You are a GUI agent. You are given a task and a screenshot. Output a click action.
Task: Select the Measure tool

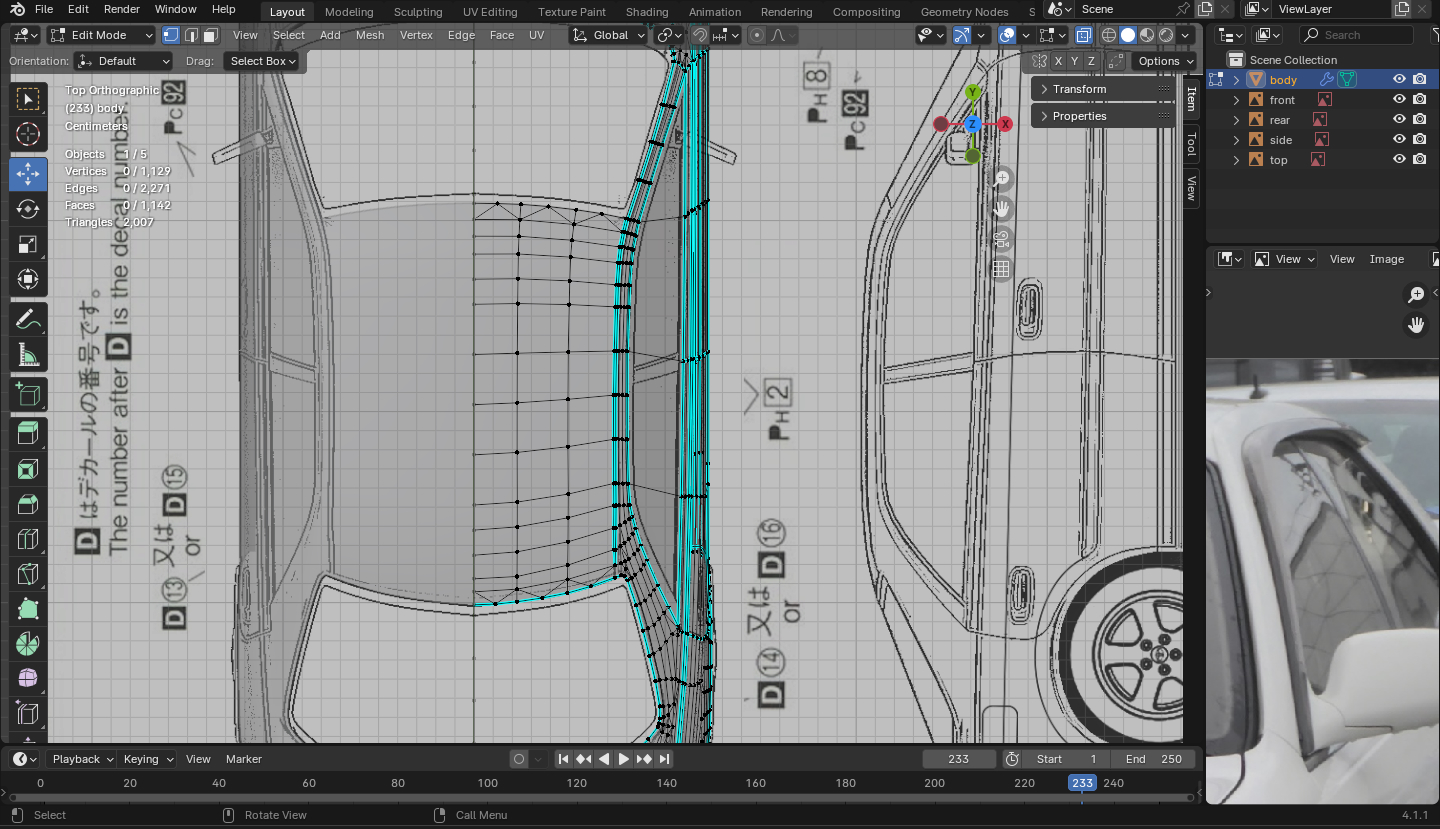[x=28, y=356]
